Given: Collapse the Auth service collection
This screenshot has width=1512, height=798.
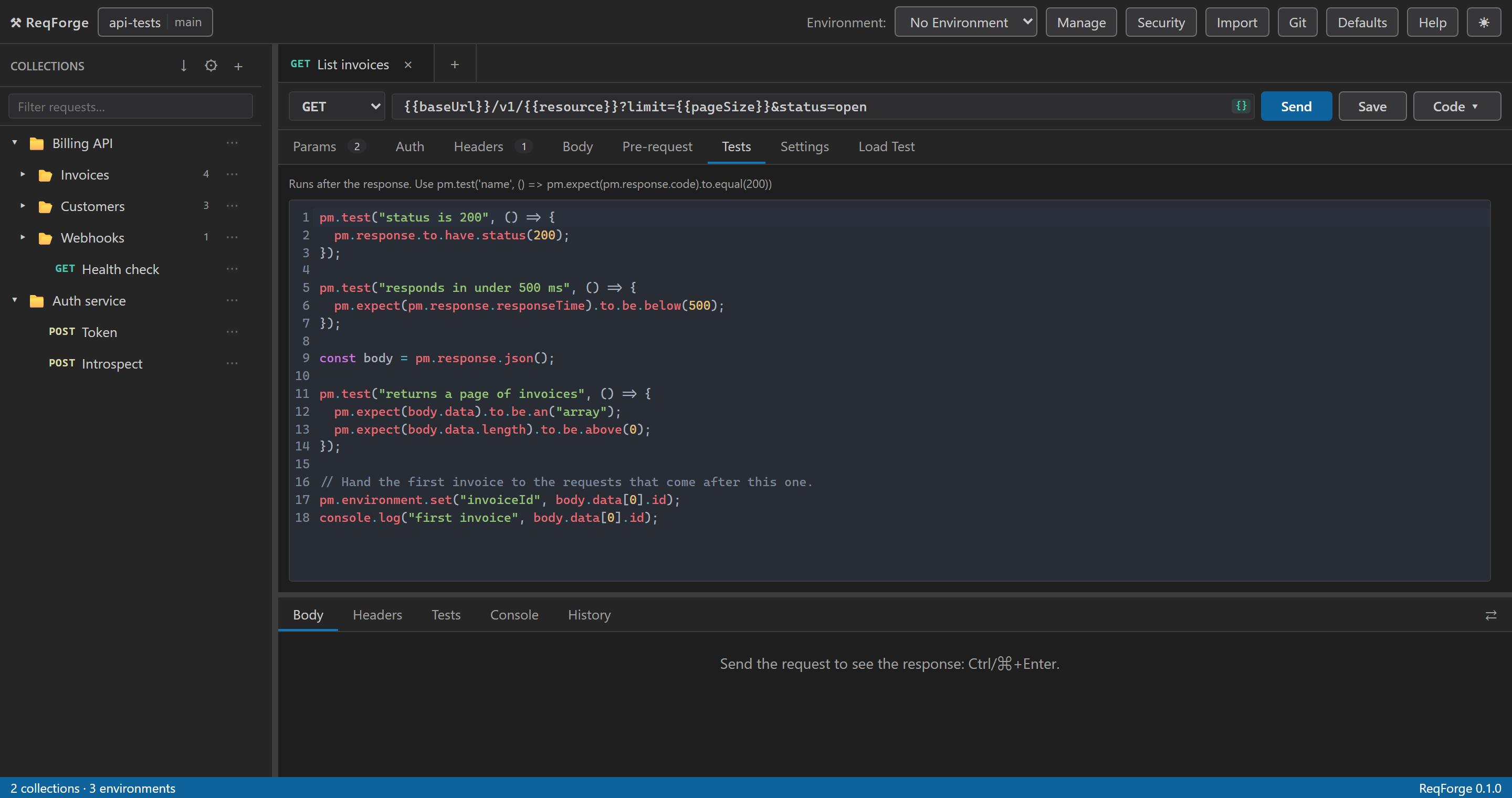Looking at the screenshot, I should pos(15,300).
